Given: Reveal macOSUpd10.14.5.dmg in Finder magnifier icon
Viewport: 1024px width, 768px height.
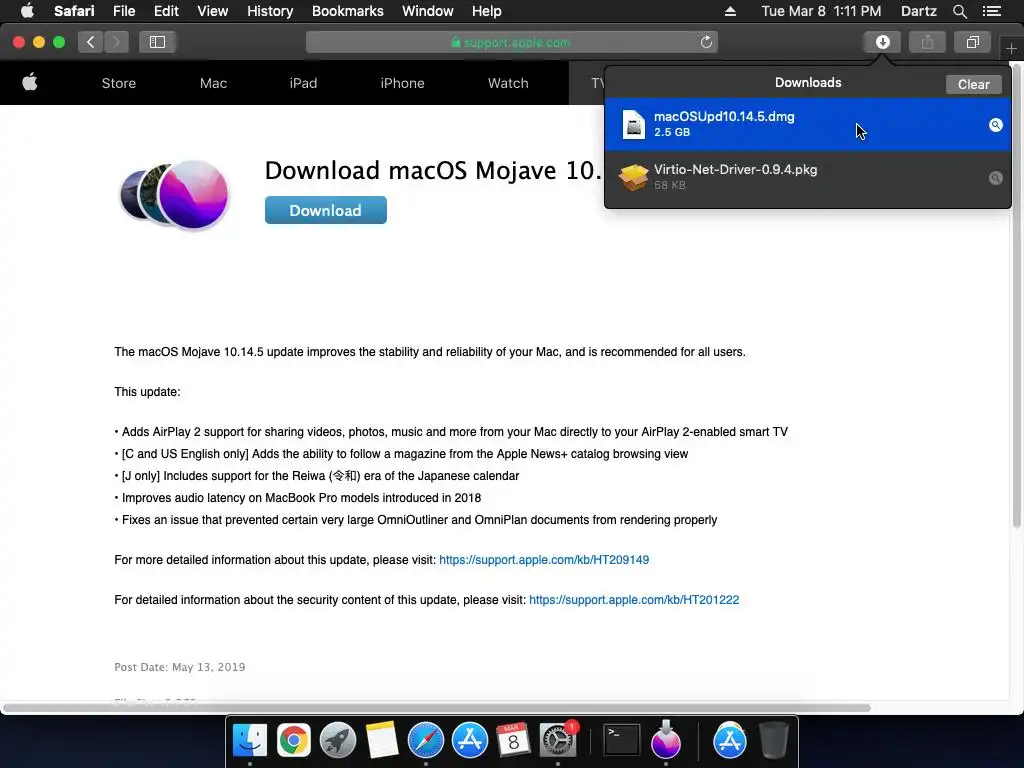Looking at the screenshot, I should (x=995, y=125).
